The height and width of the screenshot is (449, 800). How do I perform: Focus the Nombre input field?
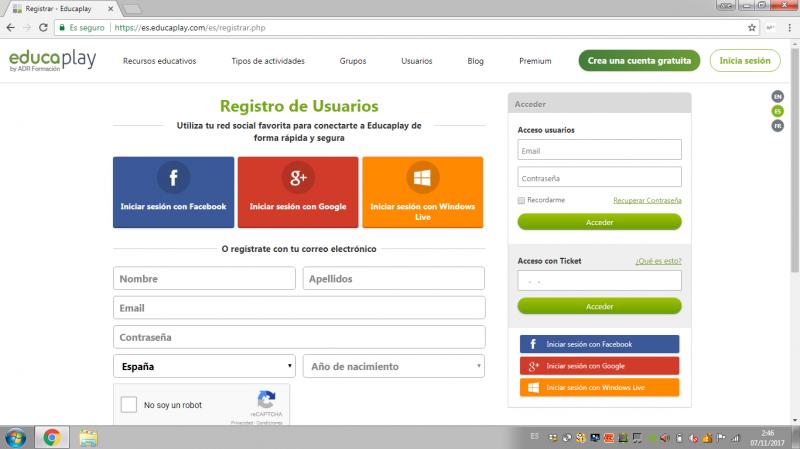coord(204,279)
